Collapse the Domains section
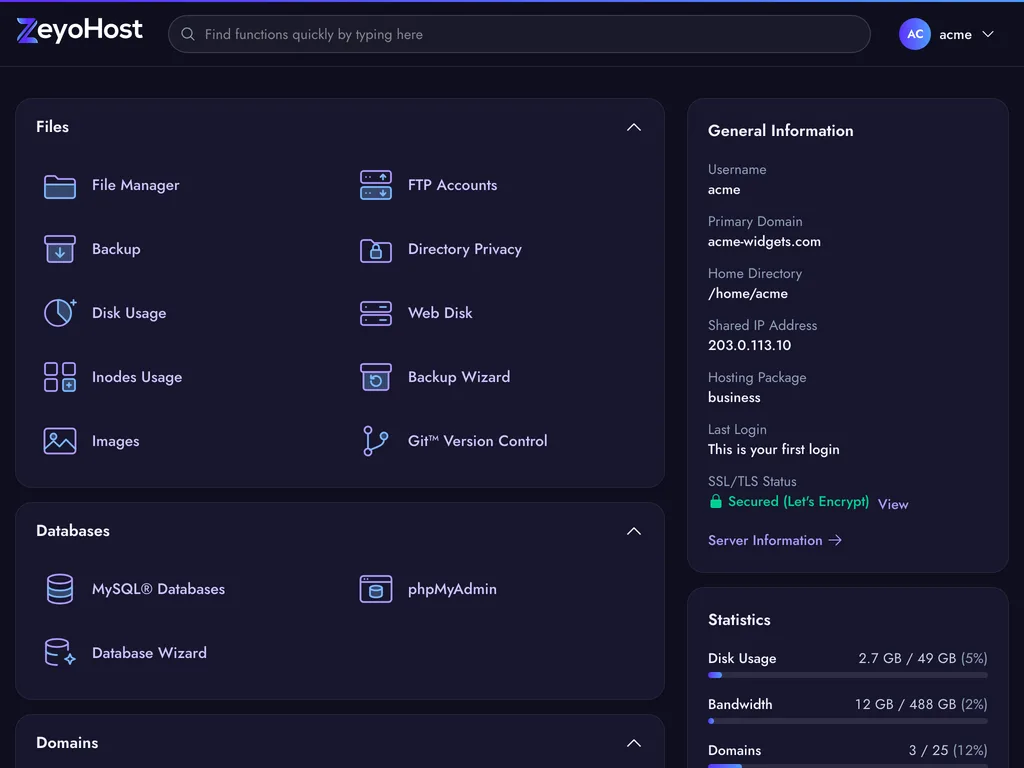Viewport: 1024px width, 768px height. (633, 743)
